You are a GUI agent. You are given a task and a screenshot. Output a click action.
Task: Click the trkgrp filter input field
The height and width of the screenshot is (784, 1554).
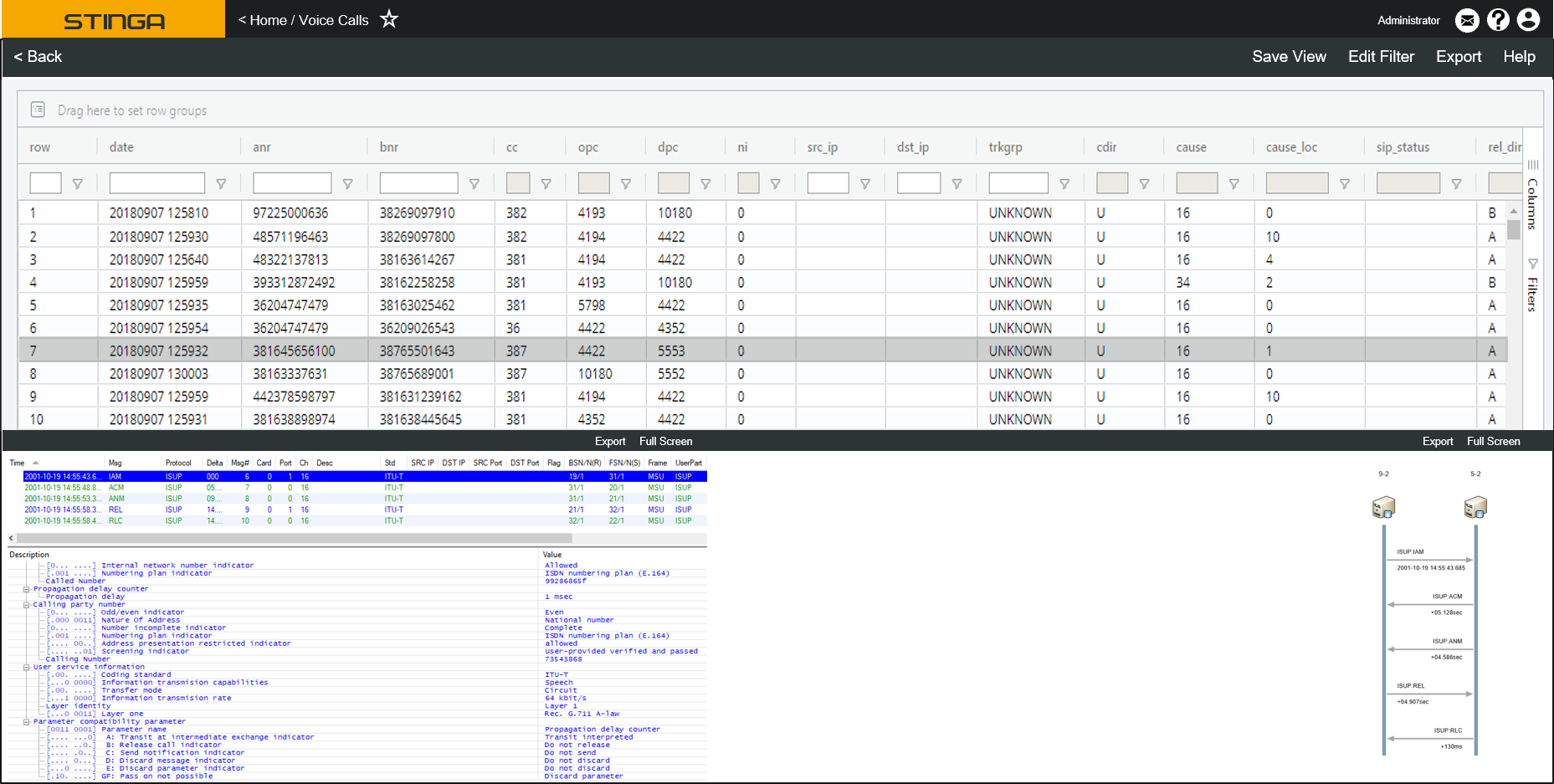[1018, 183]
